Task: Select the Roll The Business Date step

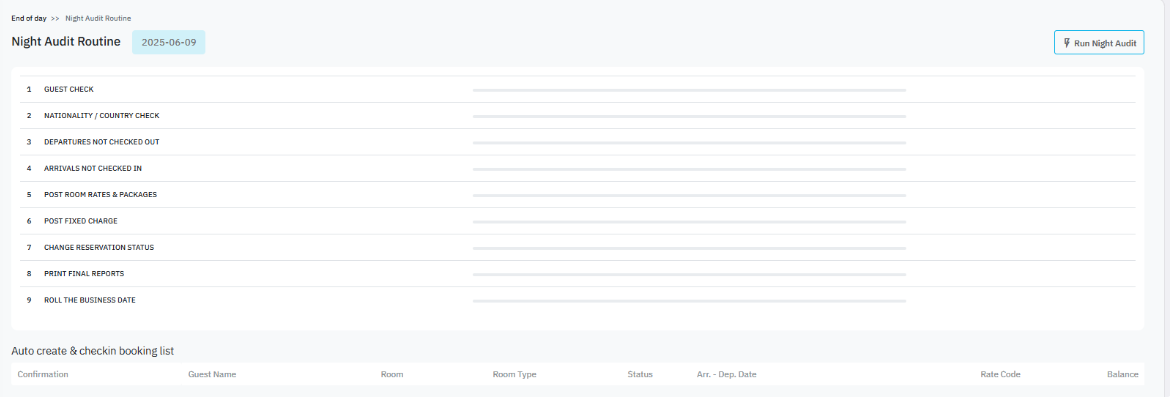Action: [x=89, y=300]
